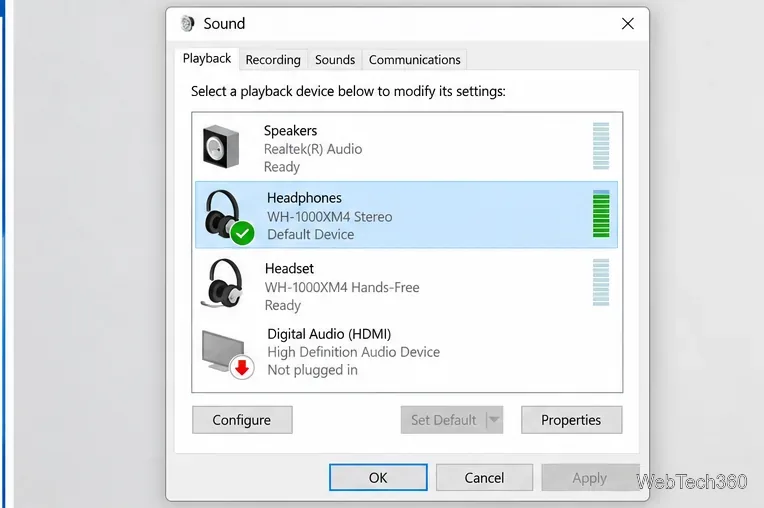Select "WH-1000XM4 Hands-Free" text

click(342, 287)
